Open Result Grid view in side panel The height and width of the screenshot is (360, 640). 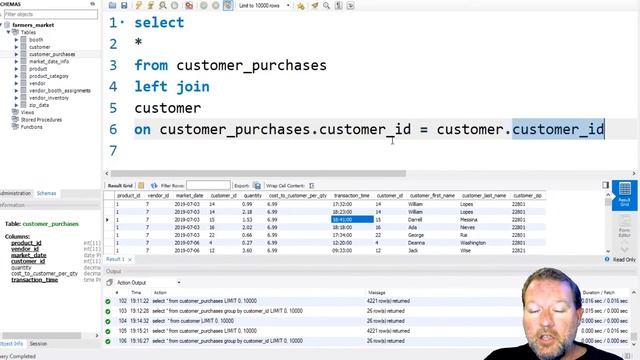(x=624, y=196)
